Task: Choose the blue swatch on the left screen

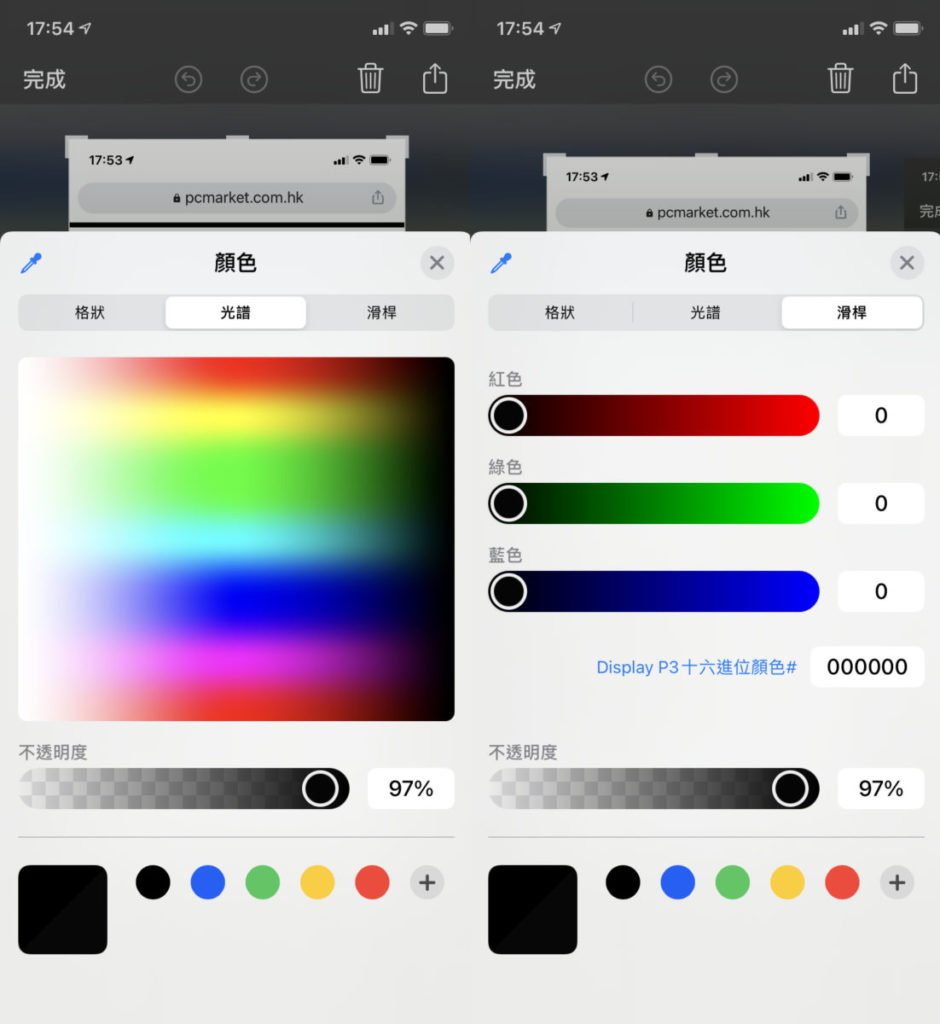Action: pos(208,882)
